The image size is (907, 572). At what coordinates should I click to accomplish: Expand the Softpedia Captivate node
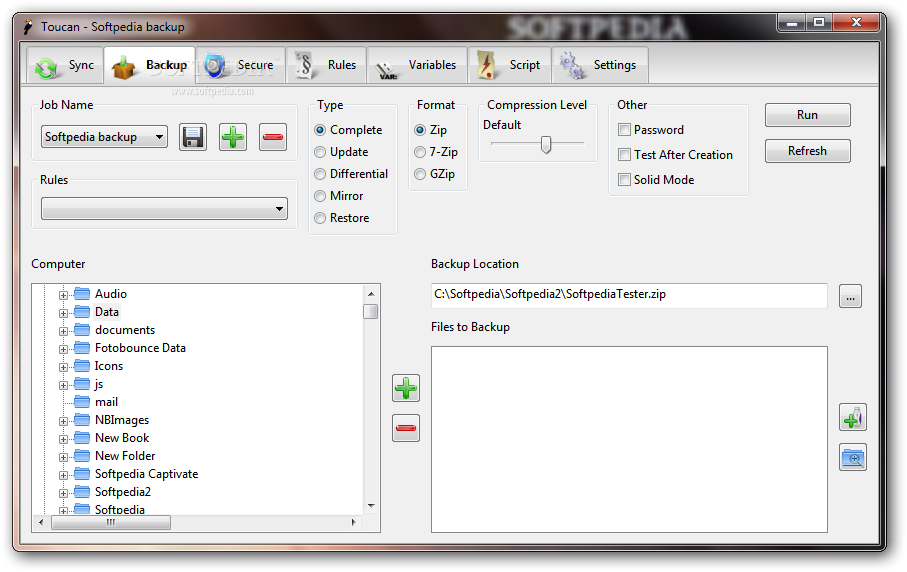63,475
